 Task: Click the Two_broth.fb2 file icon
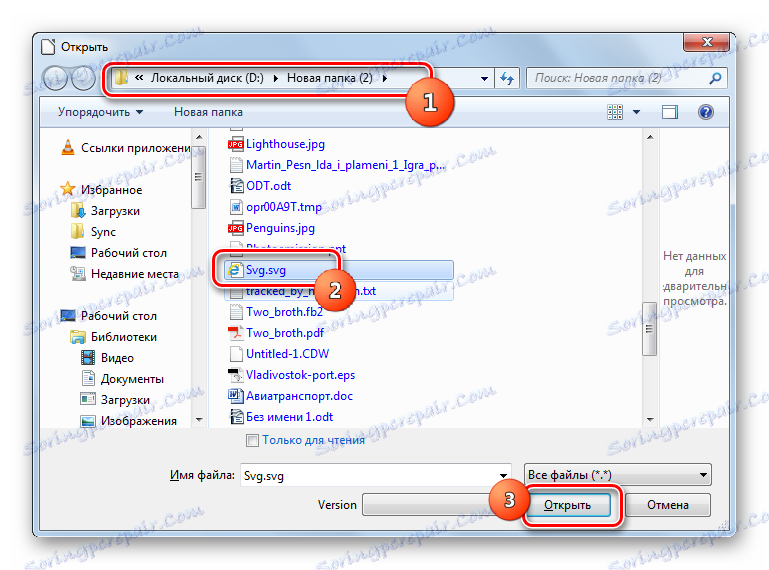tap(236, 312)
